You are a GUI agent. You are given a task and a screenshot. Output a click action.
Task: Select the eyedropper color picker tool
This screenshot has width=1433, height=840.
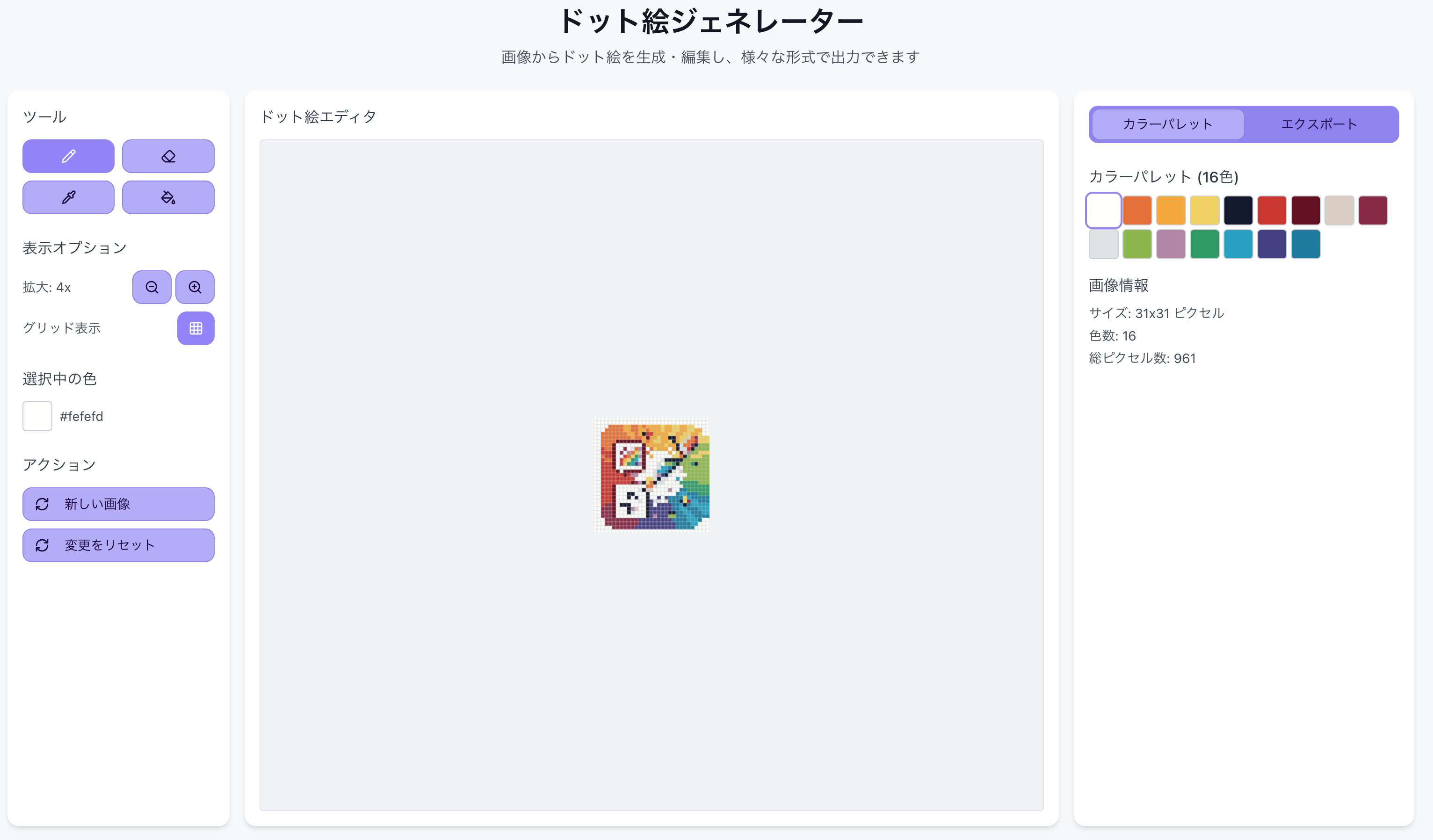(x=68, y=197)
